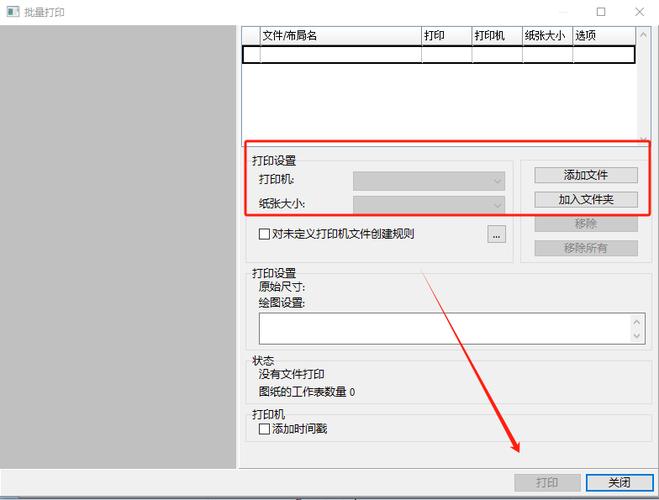
Task: Click the file list scroll up arrow
Action: pyautogui.click(x=643, y=35)
